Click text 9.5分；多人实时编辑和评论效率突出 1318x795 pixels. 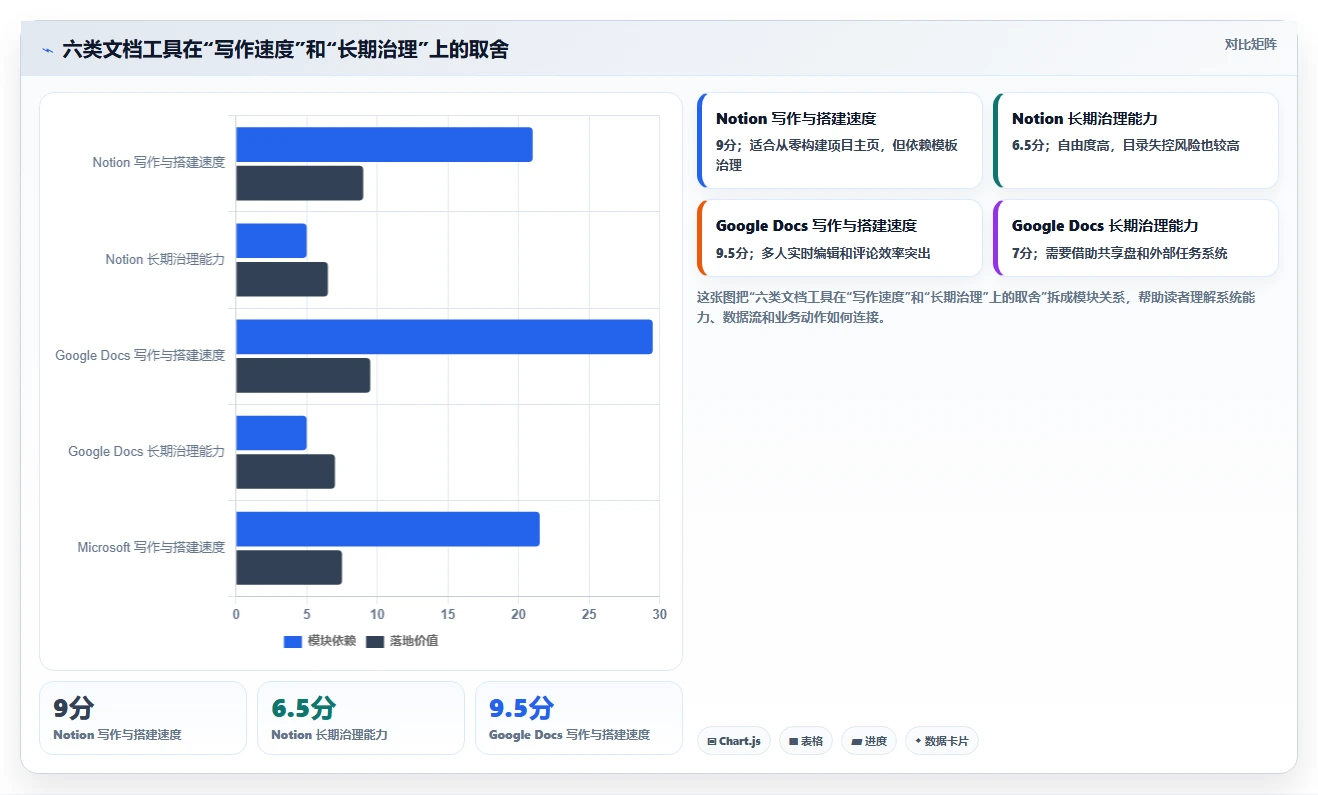click(823, 253)
